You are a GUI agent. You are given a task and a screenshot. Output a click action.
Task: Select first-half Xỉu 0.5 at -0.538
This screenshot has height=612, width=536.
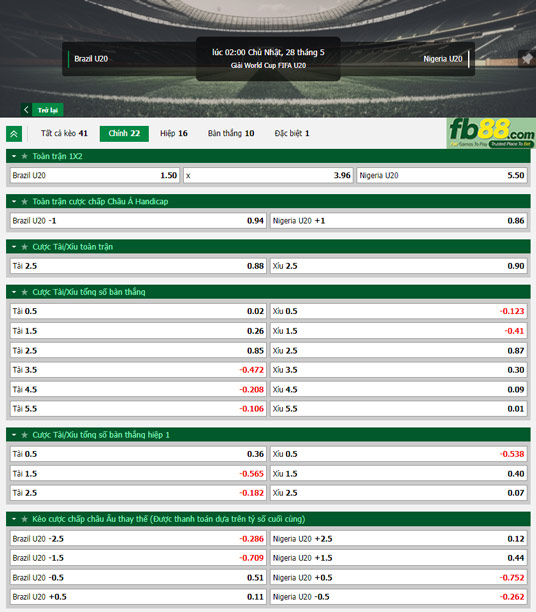[x=399, y=454]
